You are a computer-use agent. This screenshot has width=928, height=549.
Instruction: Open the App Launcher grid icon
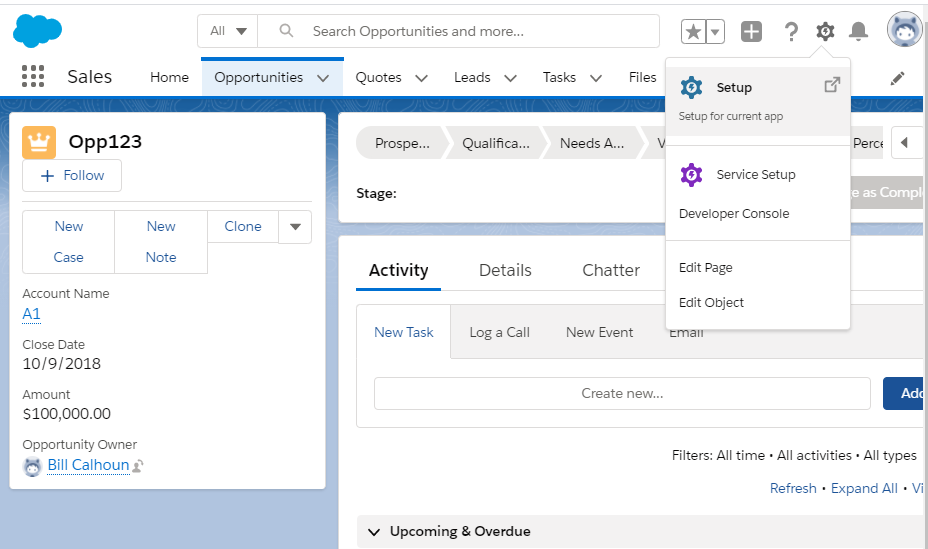pyautogui.click(x=33, y=76)
